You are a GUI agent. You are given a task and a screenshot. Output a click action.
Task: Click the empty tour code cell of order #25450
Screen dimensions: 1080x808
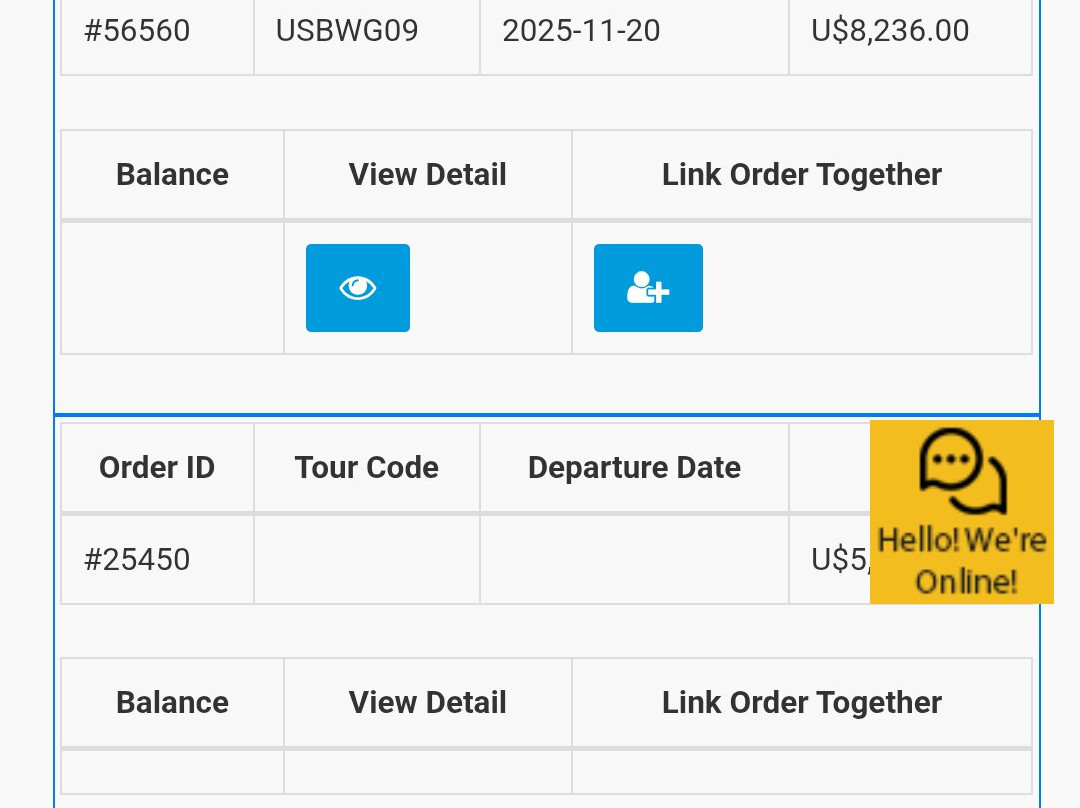[x=367, y=560]
